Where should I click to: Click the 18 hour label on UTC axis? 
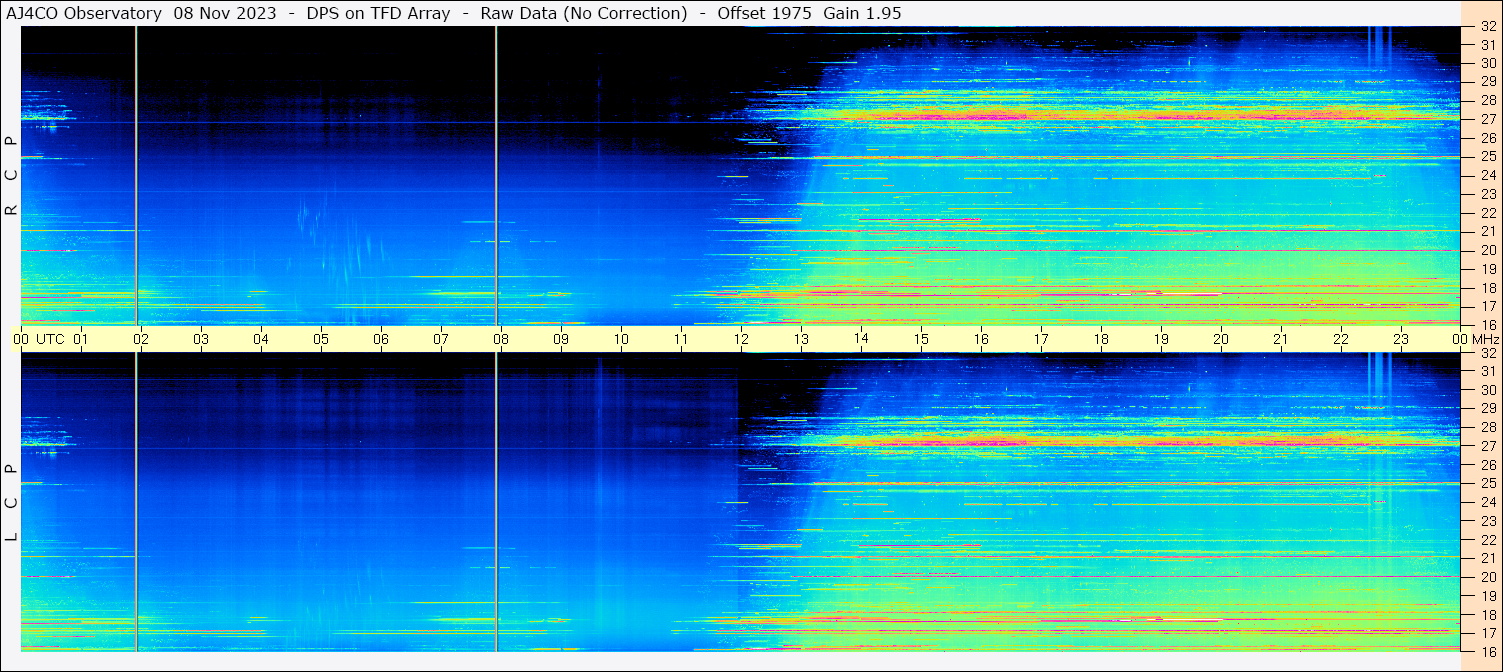point(1101,339)
